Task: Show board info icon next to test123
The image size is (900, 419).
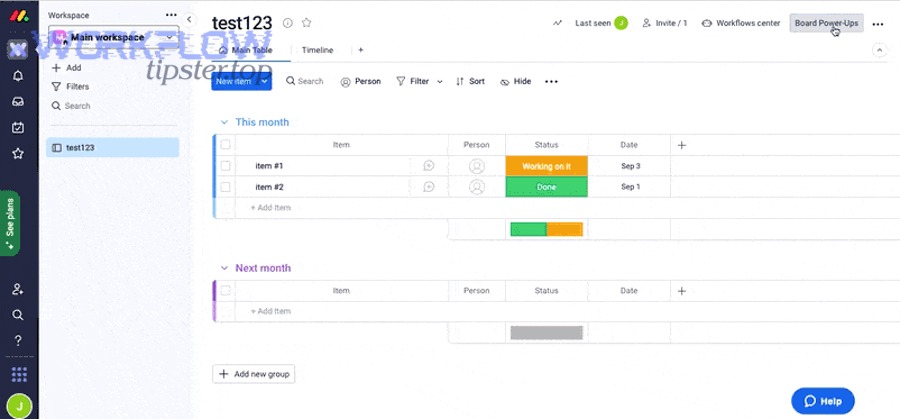Action: coord(288,23)
